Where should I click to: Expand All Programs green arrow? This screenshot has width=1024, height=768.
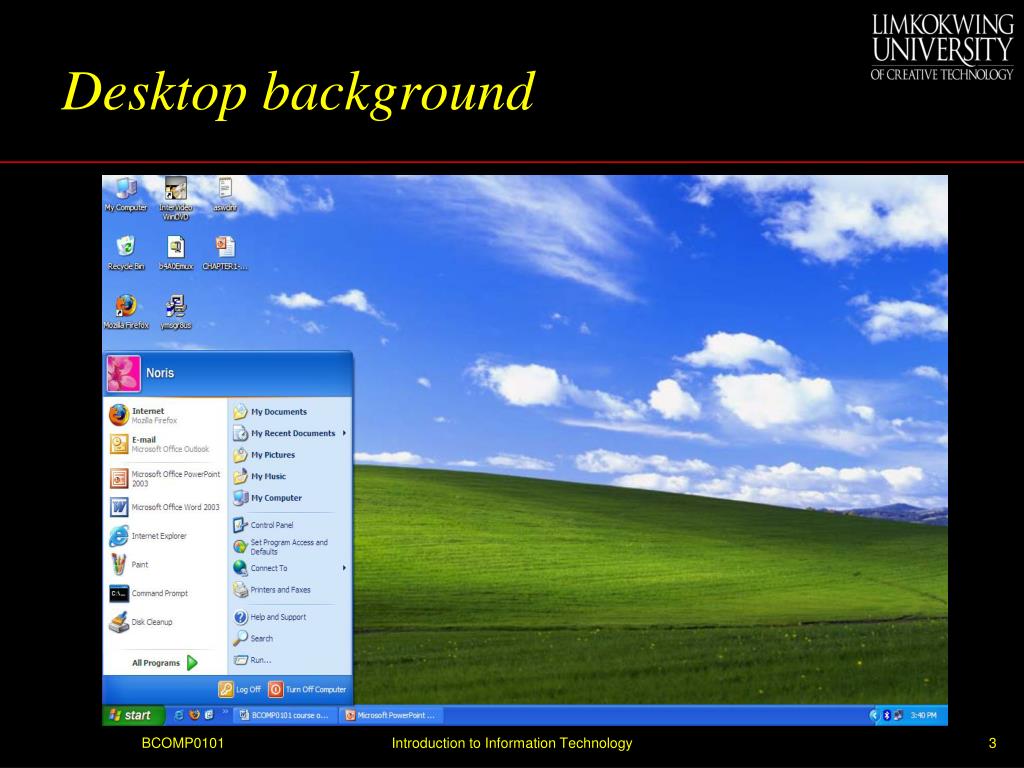[x=192, y=663]
